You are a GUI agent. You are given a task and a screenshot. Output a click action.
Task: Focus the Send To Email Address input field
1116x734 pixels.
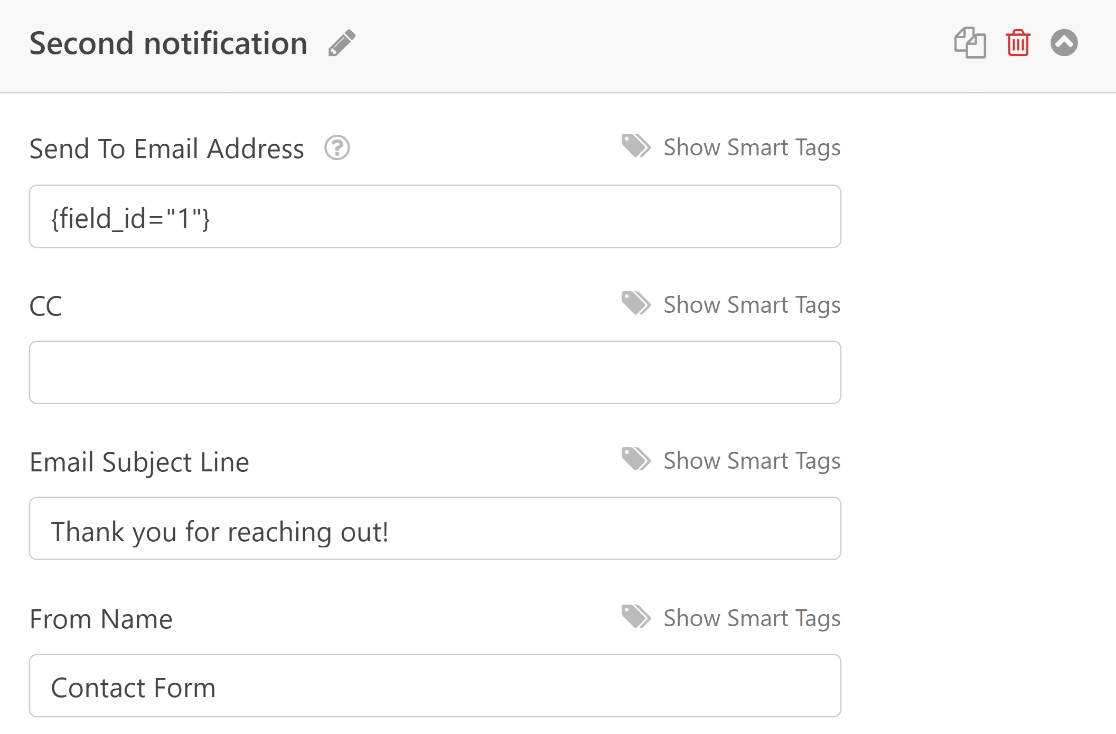tap(435, 216)
